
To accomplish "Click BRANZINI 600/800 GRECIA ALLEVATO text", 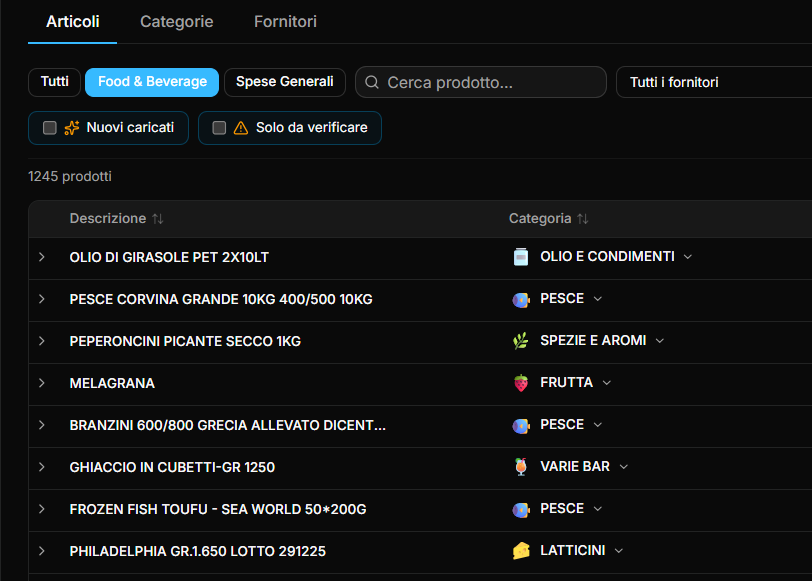I will click(228, 425).
